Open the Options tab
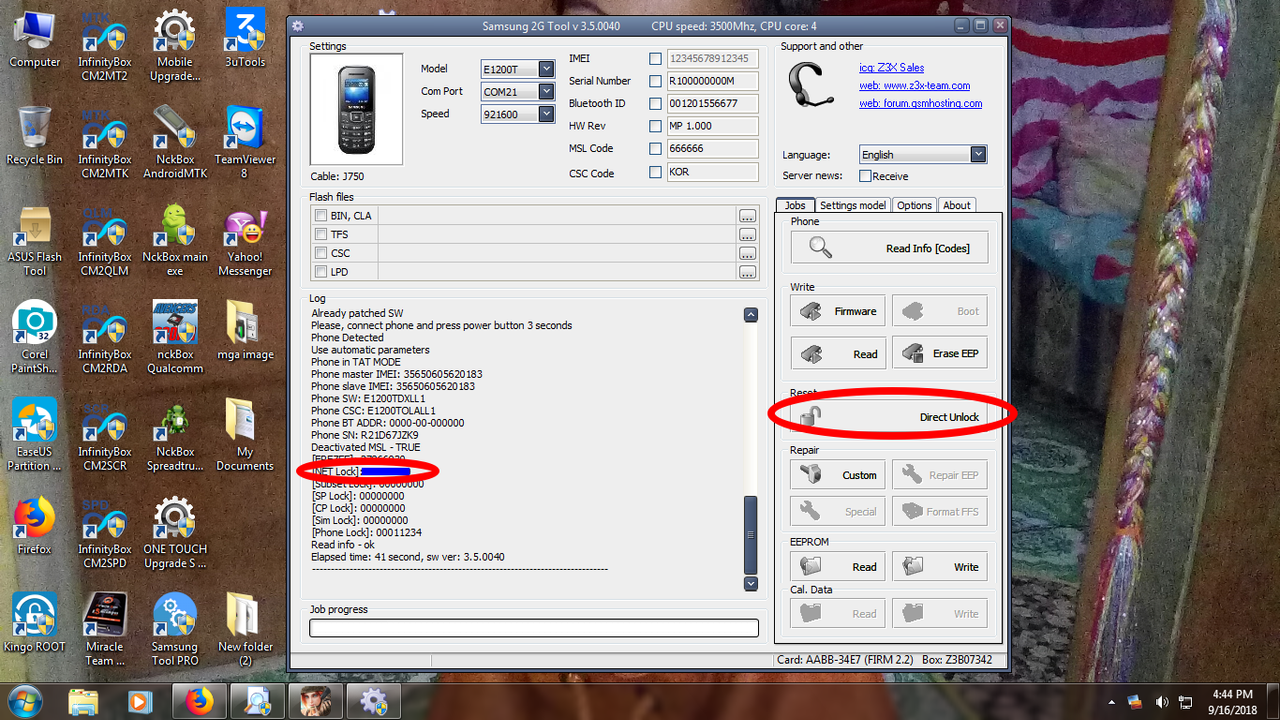1280x720 pixels. pos(914,205)
